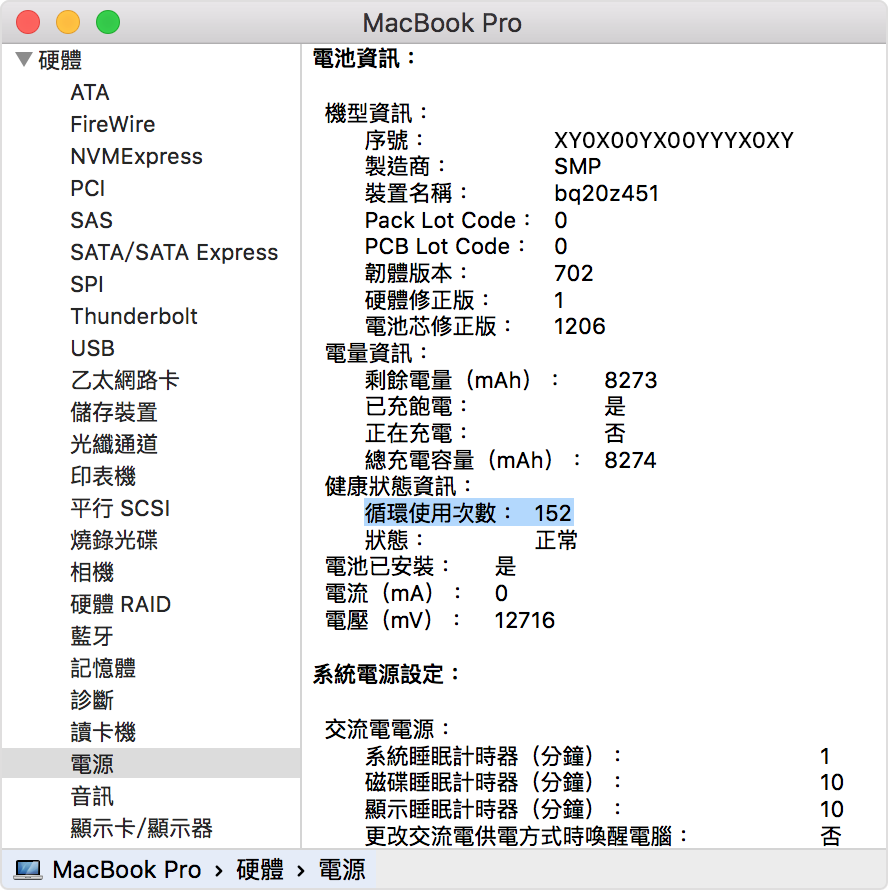Click the 交流電電源 subsection label
This screenshot has width=888, height=890.
click(387, 729)
